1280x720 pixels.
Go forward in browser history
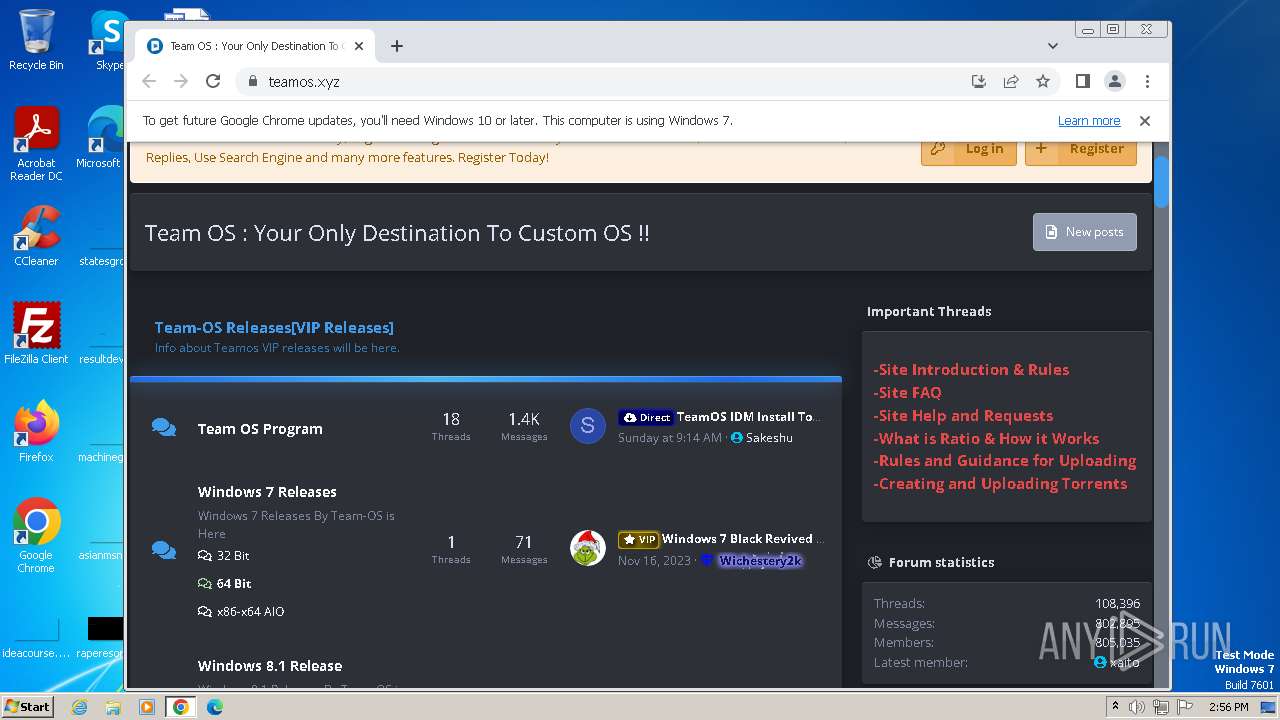(181, 82)
